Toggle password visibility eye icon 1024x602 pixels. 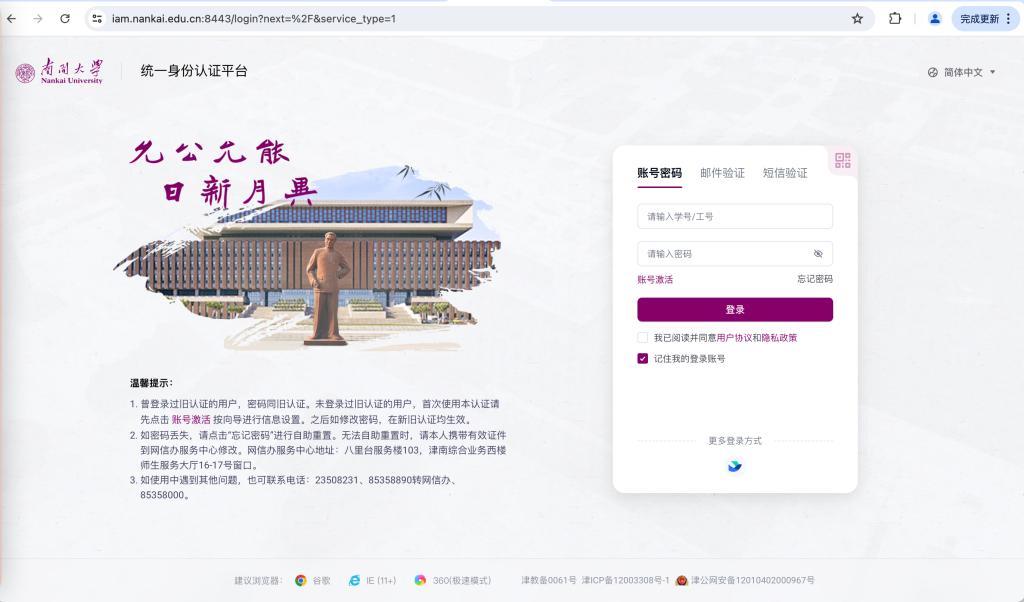[x=818, y=254]
